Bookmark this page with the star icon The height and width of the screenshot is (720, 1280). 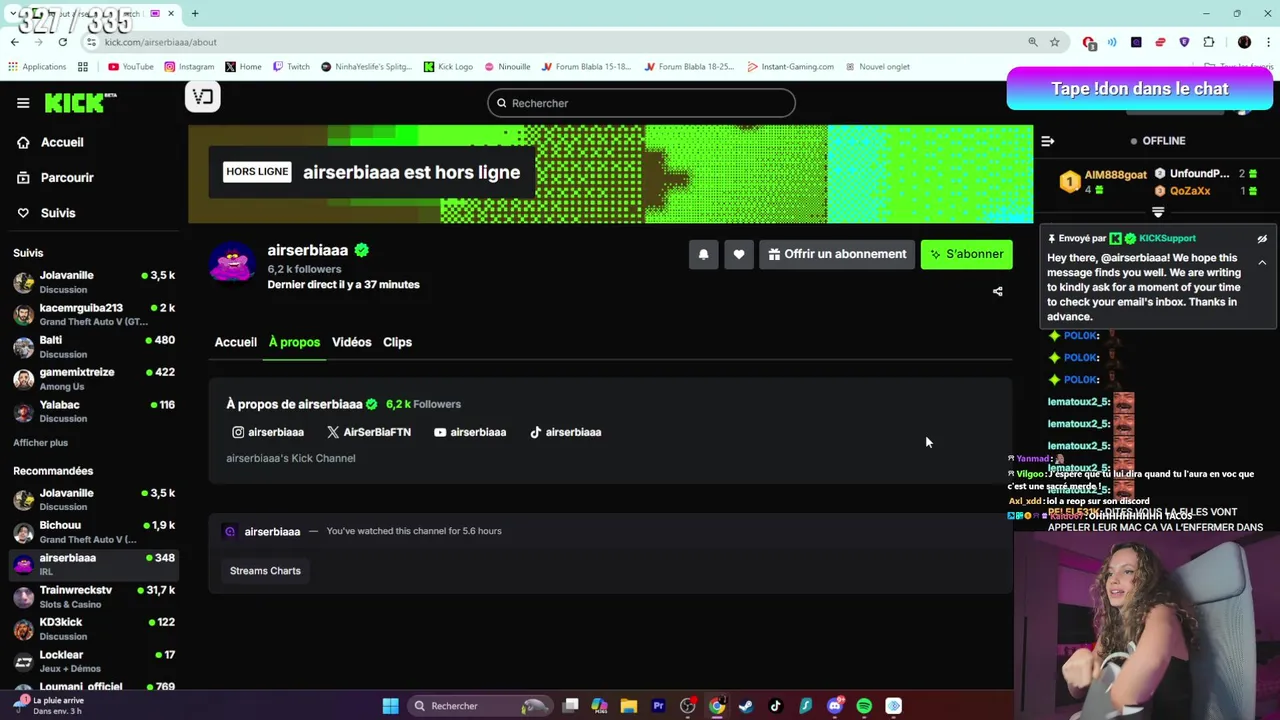(x=1054, y=42)
